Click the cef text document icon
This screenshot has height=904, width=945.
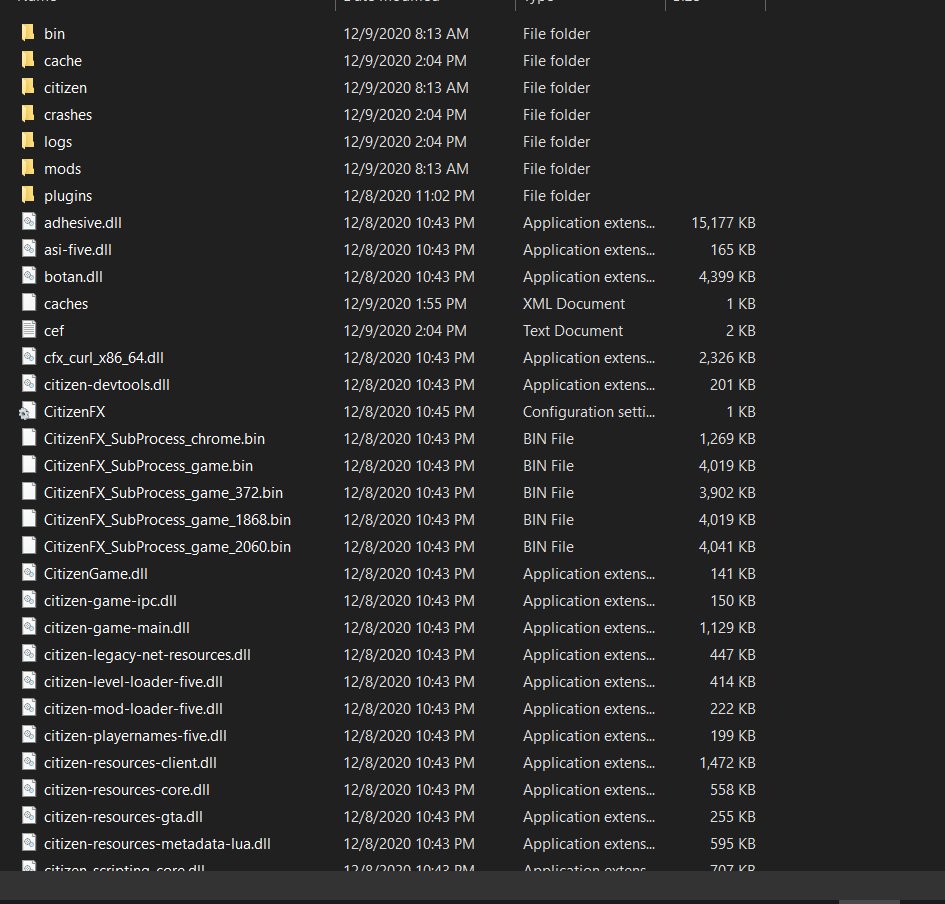[28, 330]
